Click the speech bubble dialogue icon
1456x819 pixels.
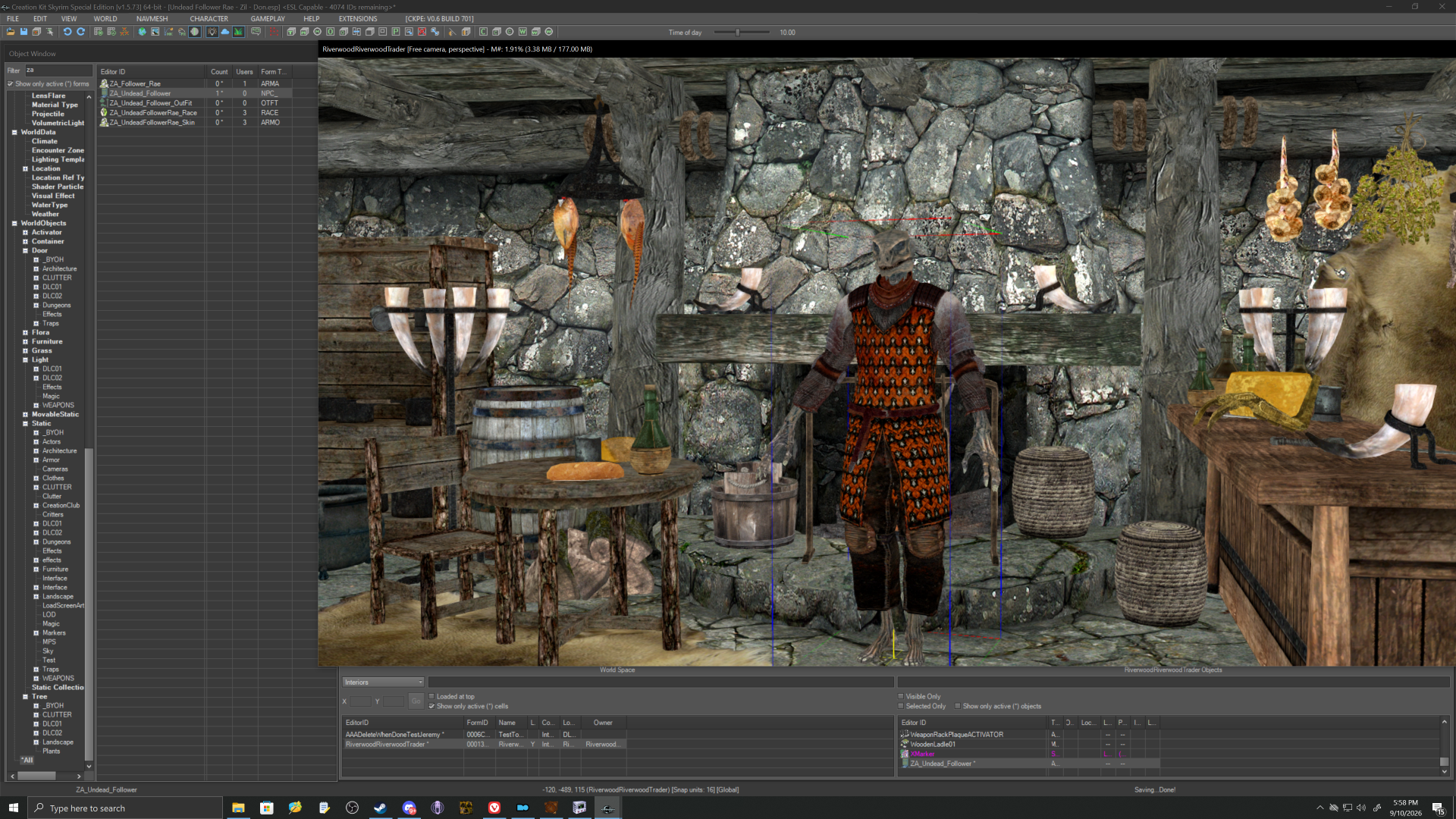tap(256, 32)
